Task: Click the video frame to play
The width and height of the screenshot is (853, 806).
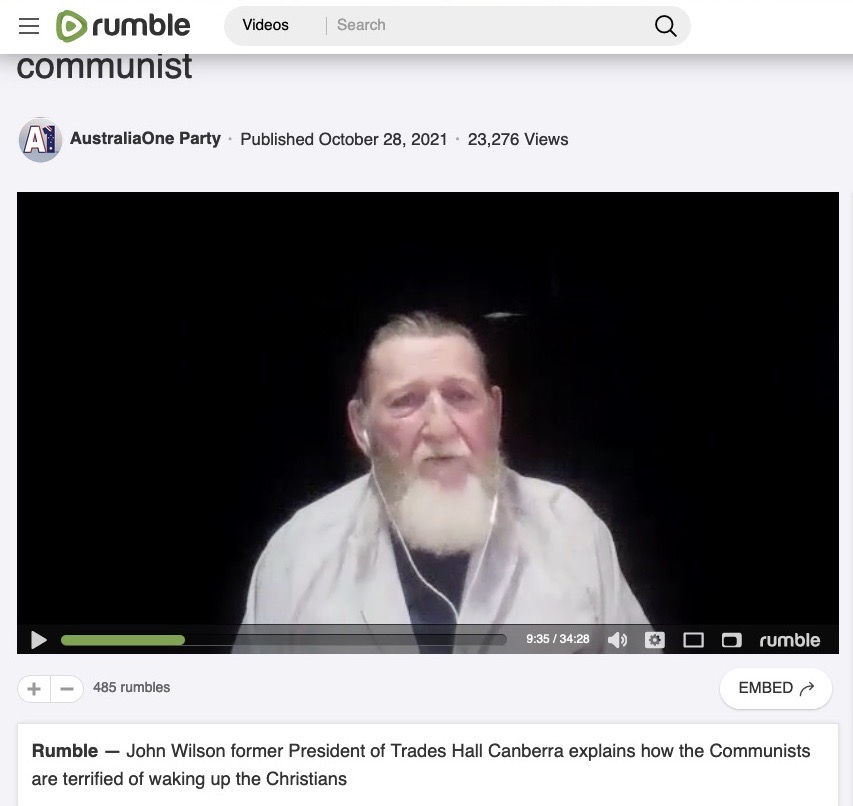Action: pyautogui.click(x=428, y=408)
